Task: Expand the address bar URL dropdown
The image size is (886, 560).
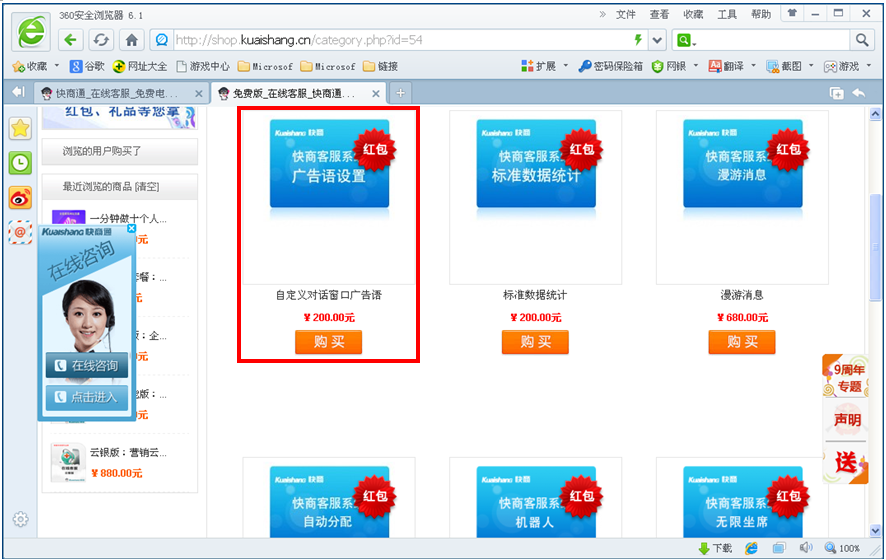Action: (657, 40)
